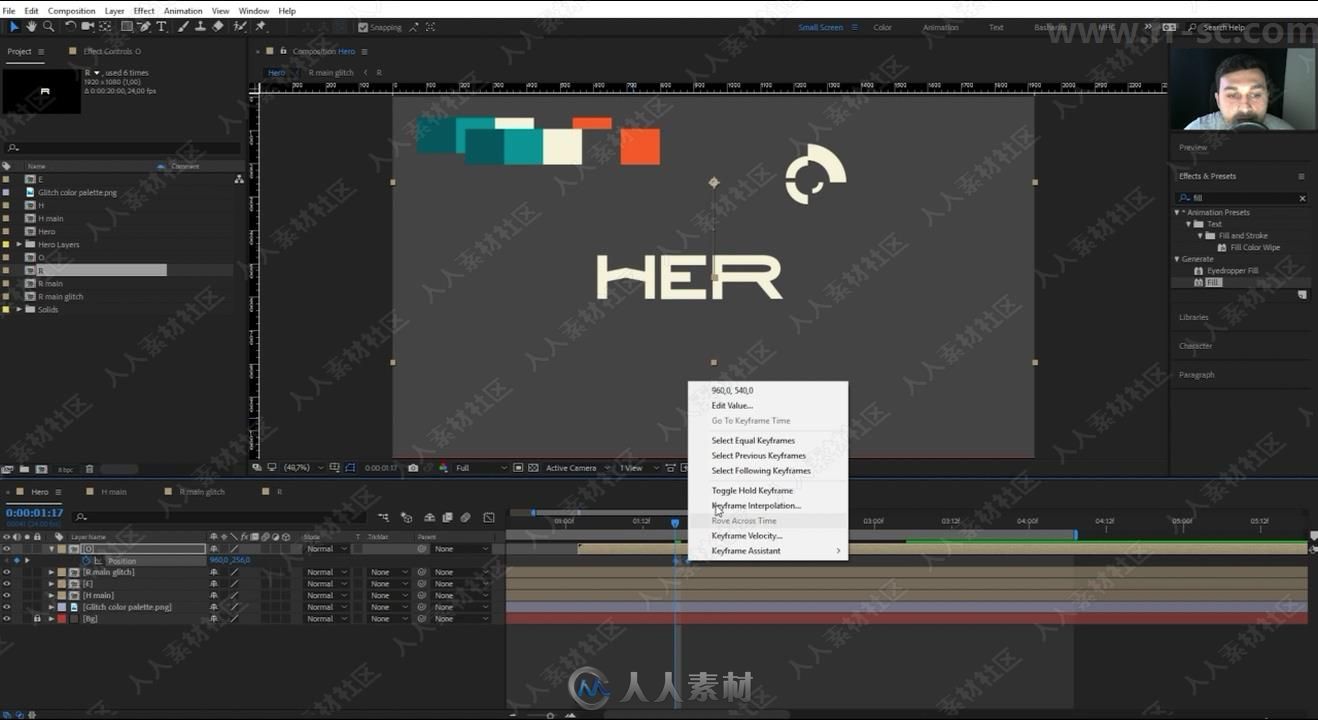Click the timeline layer search field
1318x720 pixels.
pyautogui.click(x=220, y=517)
